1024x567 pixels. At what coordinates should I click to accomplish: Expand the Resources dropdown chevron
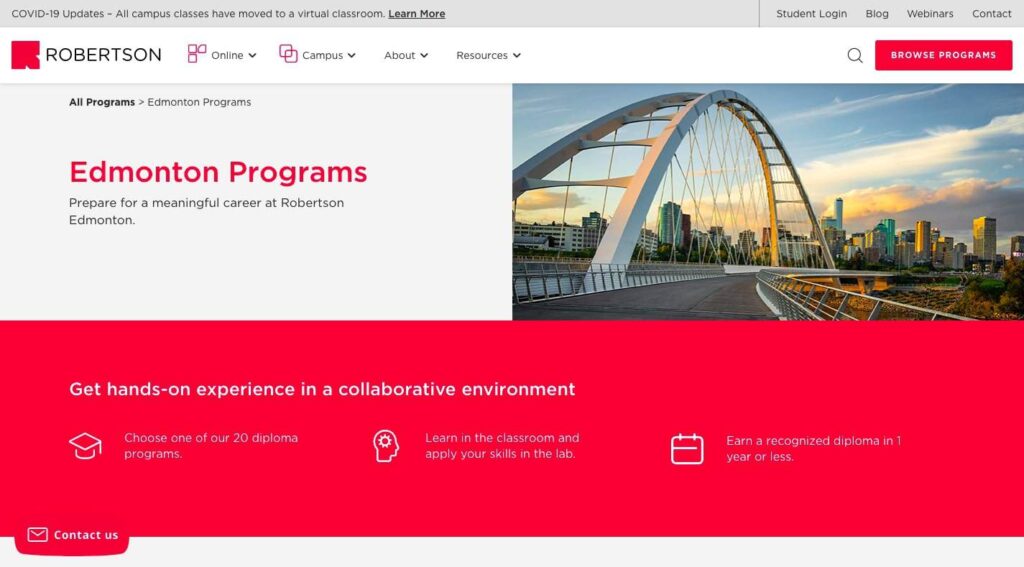tap(517, 56)
